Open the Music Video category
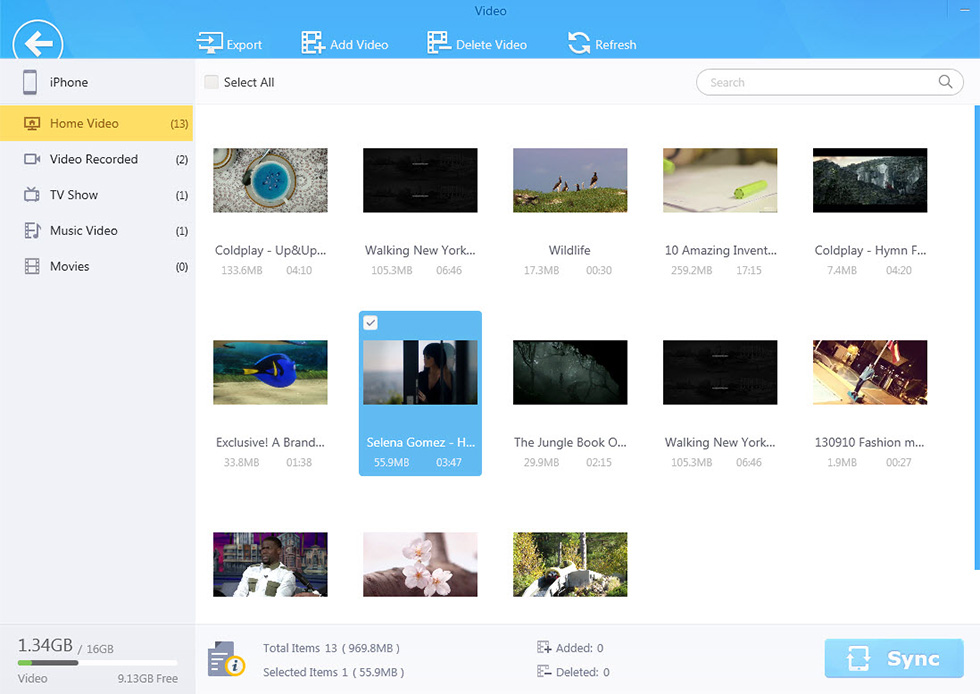 coord(96,230)
